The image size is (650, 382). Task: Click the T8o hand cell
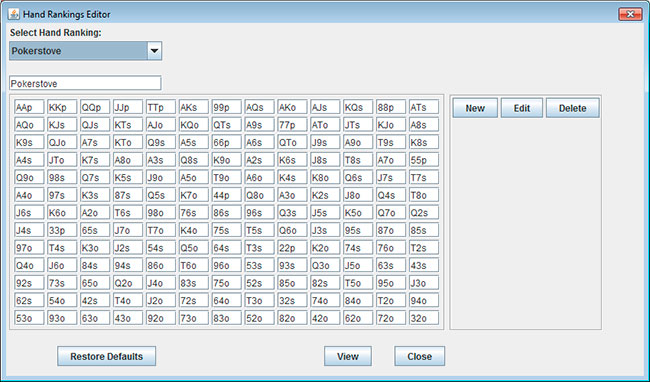[424, 195]
